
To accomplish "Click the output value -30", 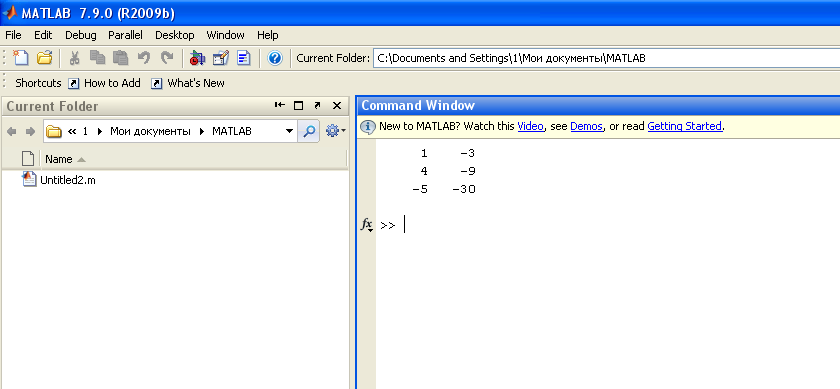I will [x=463, y=190].
